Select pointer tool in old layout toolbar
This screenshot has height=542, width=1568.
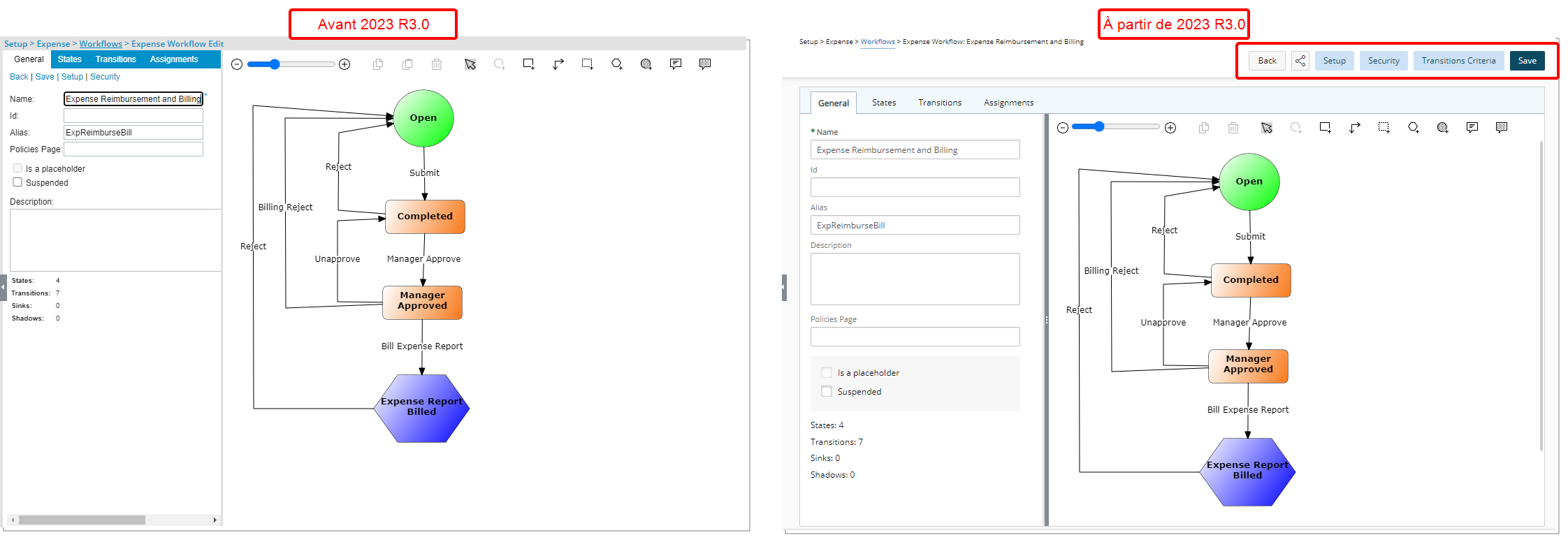pos(470,64)
